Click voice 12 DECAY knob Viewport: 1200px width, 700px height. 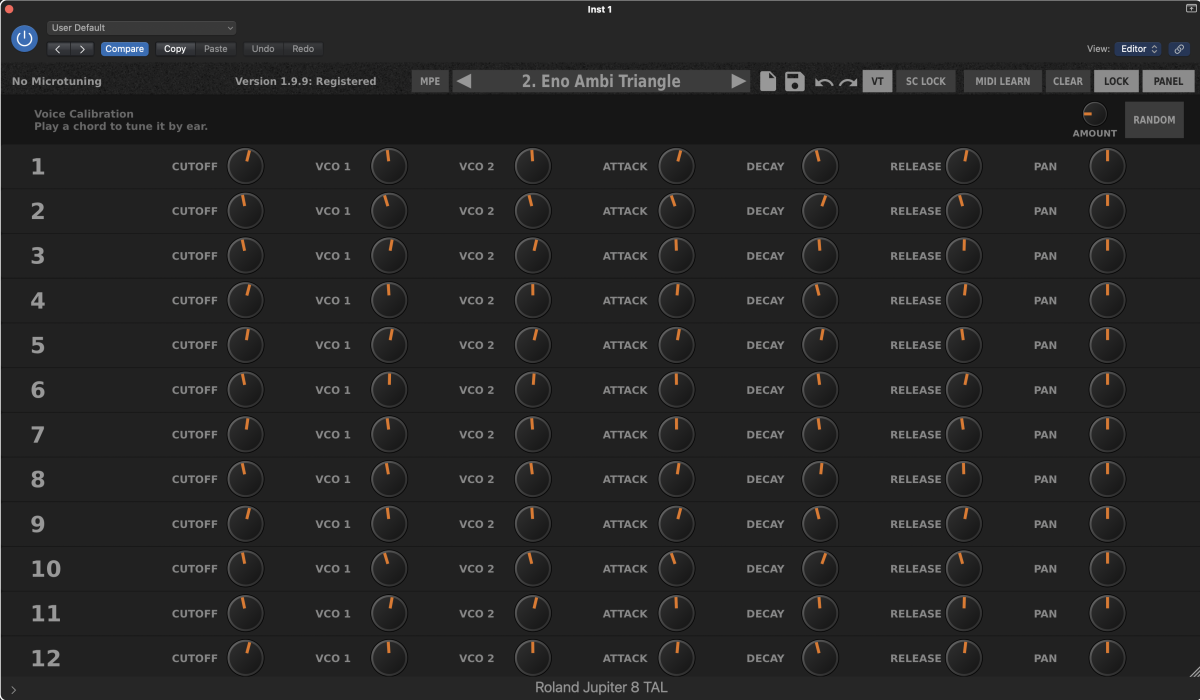click(x=820, y=658)
